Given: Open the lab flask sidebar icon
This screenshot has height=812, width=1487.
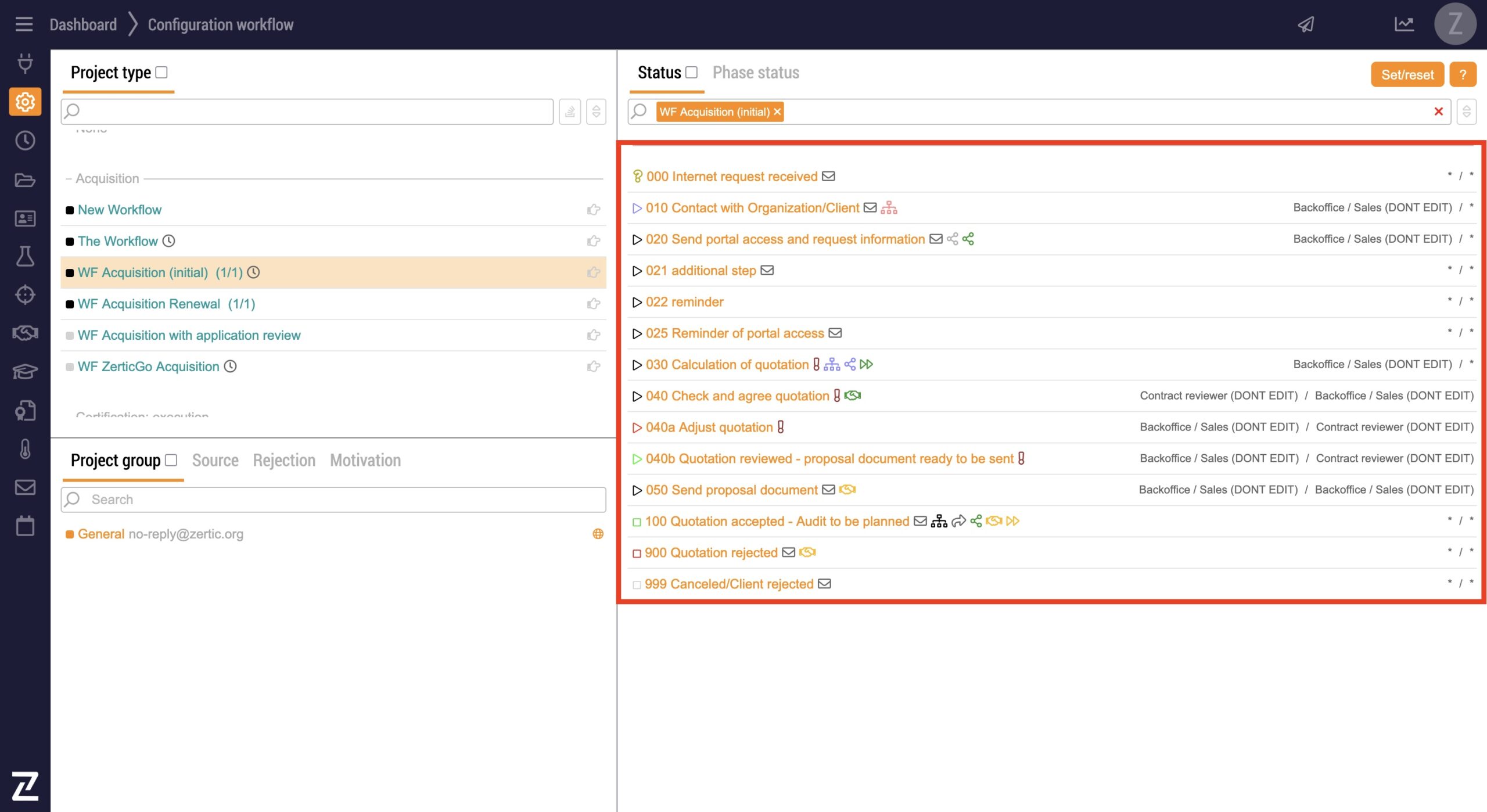Looking at the screenshot, I should pos(25,256).
